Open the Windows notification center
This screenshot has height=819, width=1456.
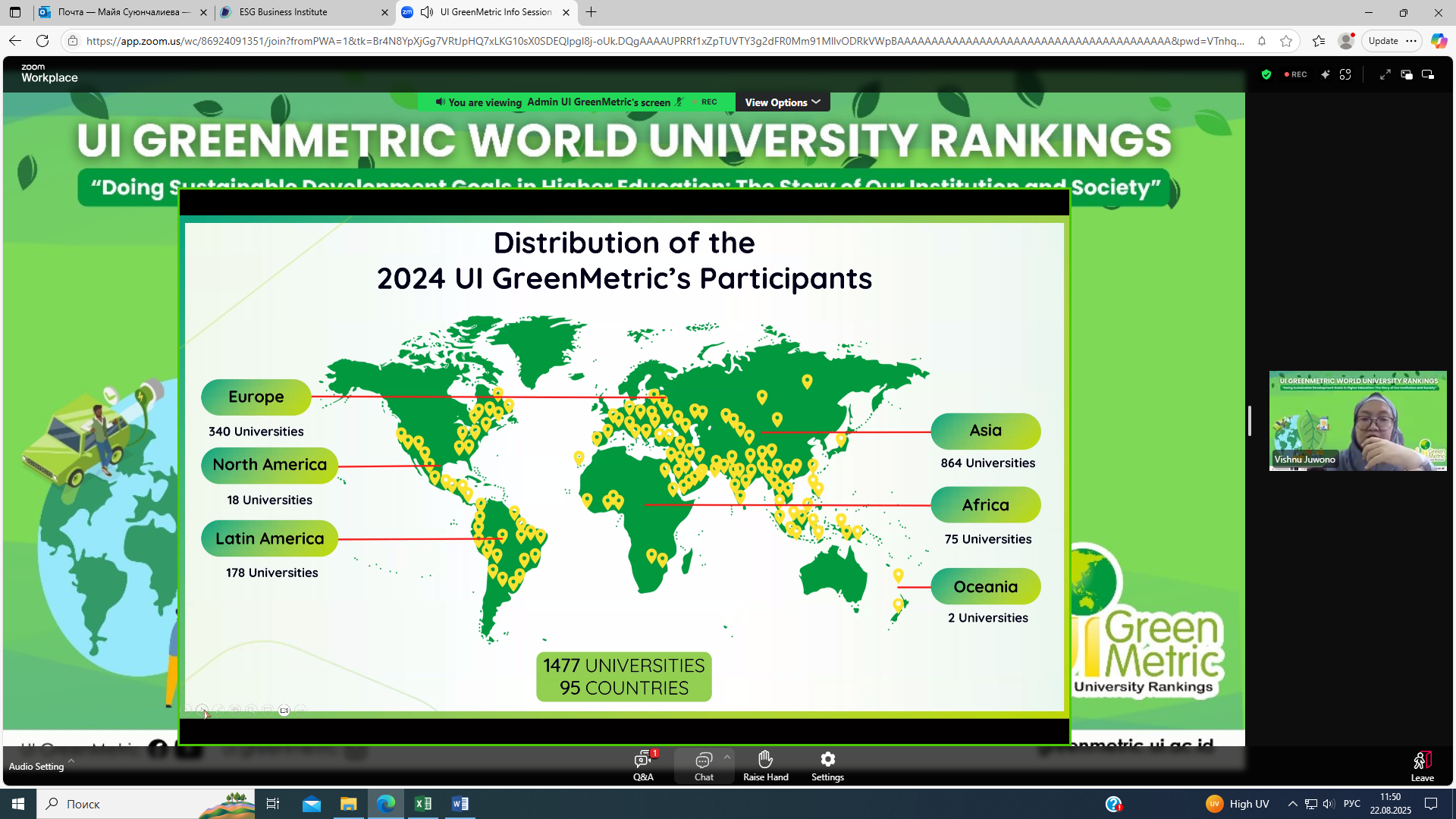click(1431, 804)
